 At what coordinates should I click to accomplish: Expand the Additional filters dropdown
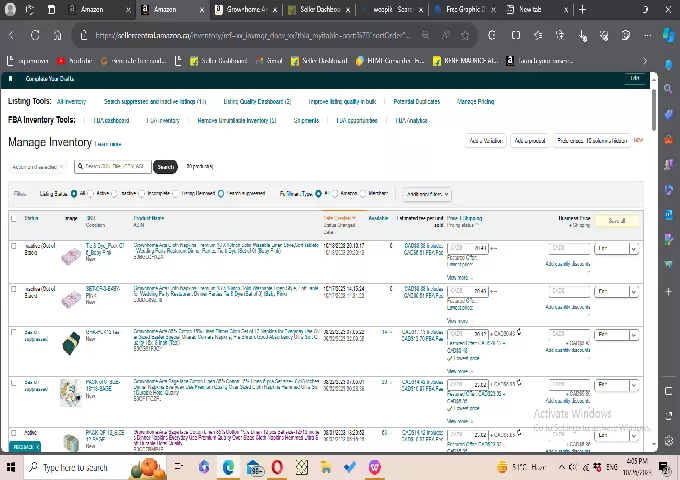(x=427, y=194)
